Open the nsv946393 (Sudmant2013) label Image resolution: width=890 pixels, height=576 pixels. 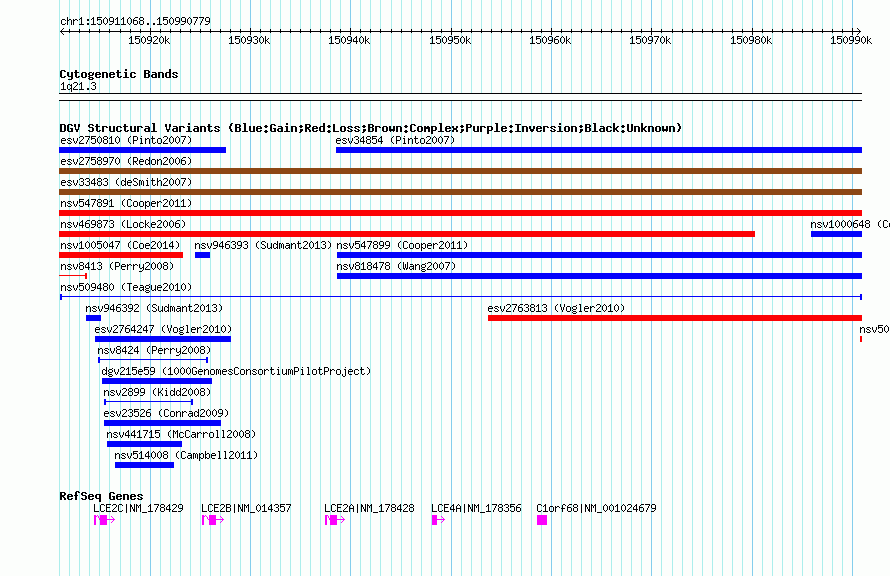[x=263, y=245]
